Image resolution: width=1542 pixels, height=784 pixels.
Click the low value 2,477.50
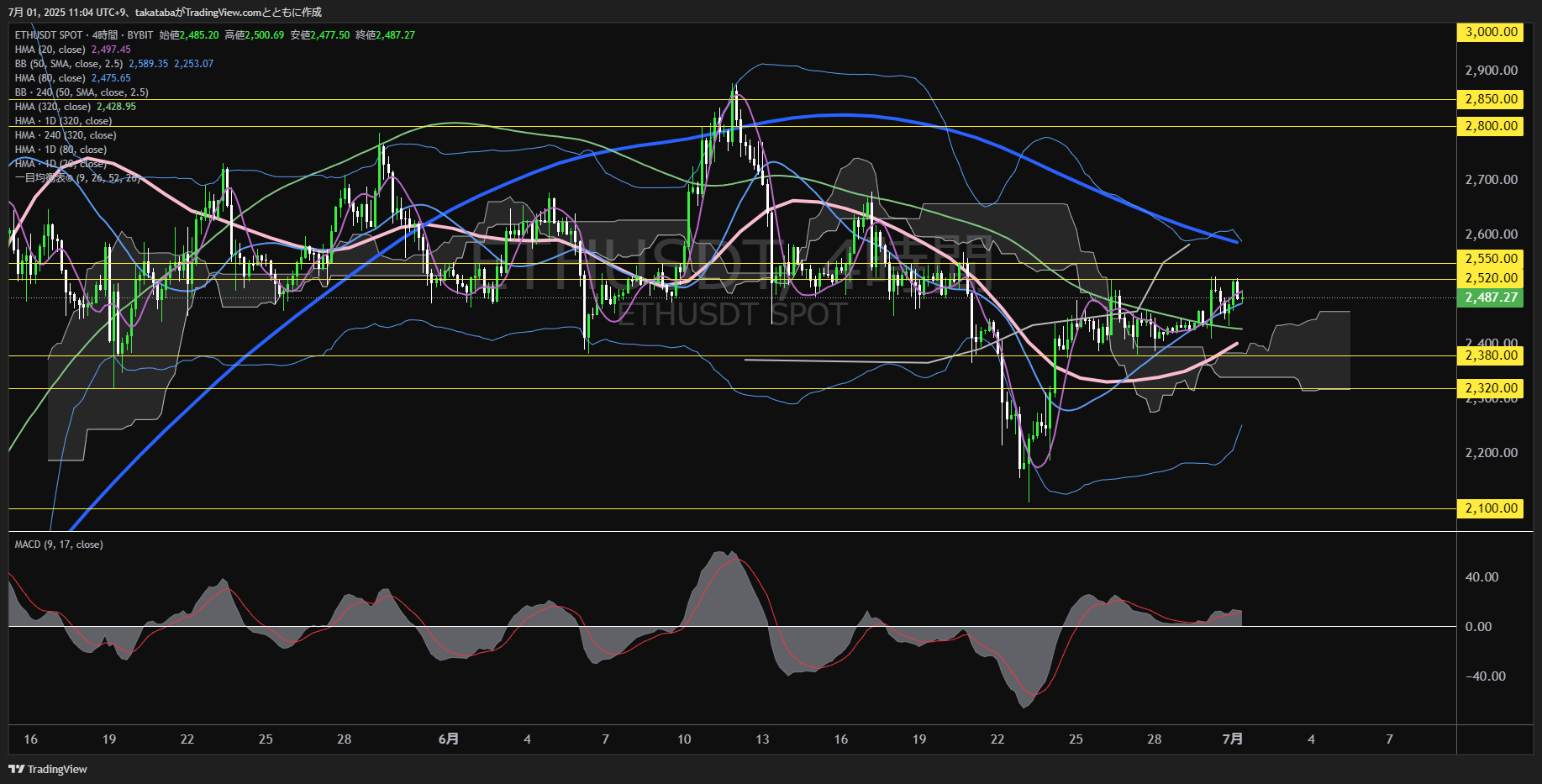pos(330,35)
